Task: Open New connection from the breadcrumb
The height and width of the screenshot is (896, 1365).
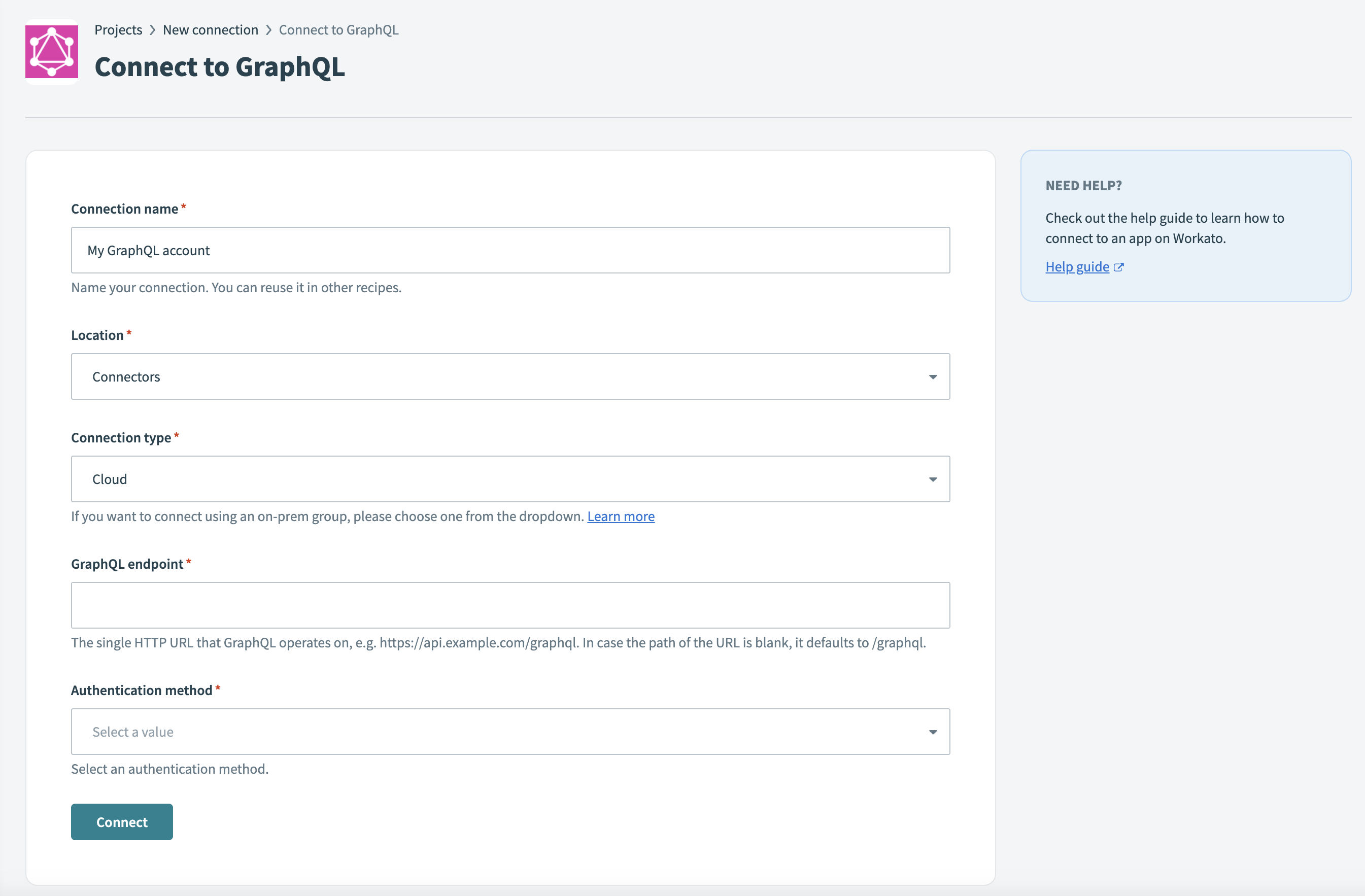Action: tap(210, 29)
